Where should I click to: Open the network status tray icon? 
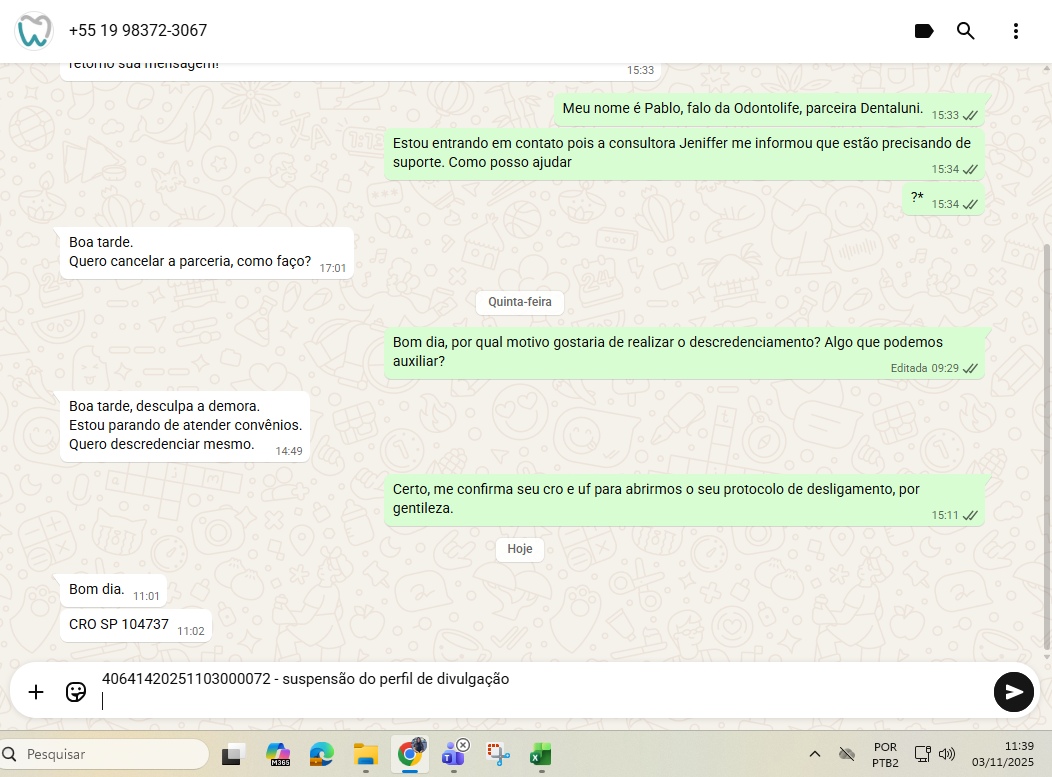click(923, 754)
